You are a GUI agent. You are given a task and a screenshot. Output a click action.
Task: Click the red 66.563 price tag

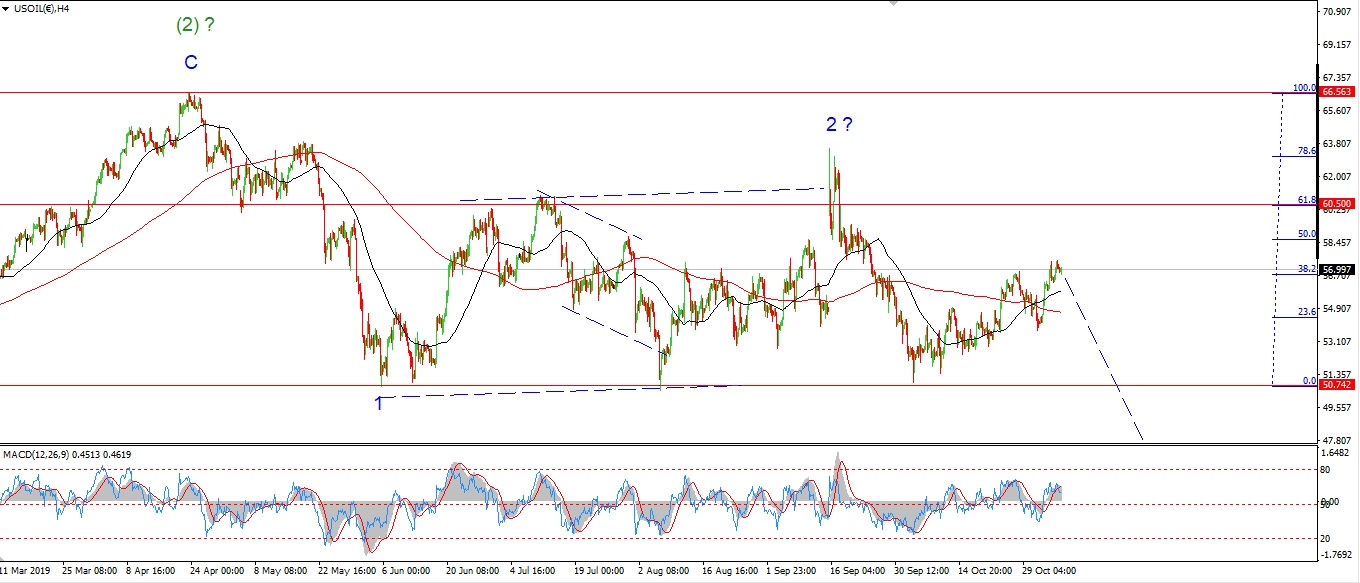tap(1338, 92)
